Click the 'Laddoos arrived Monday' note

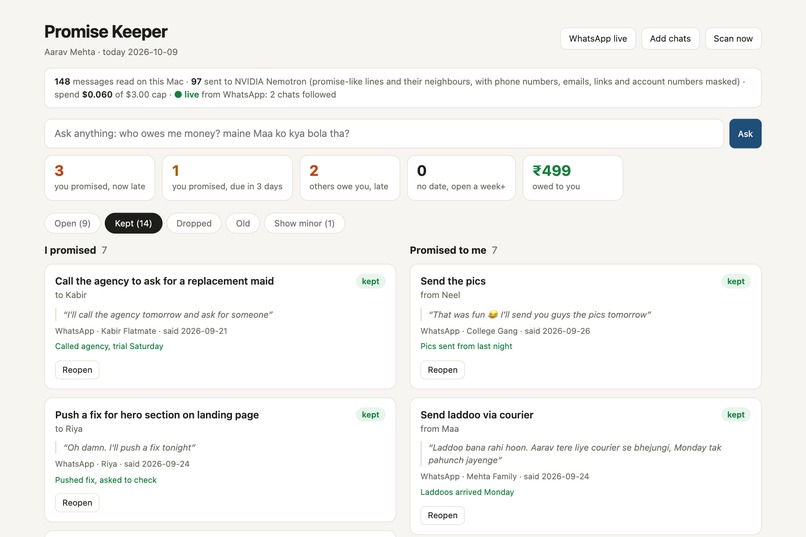coord(467,492)
